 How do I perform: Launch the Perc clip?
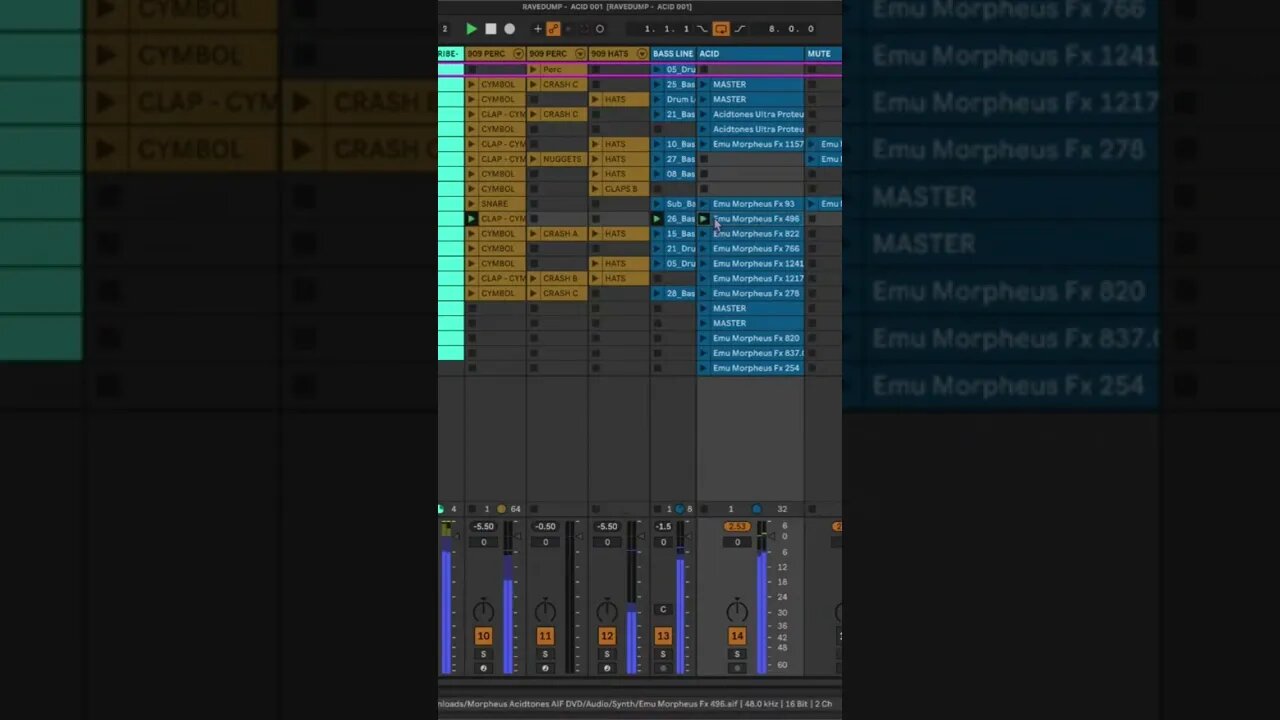[534, 69]
